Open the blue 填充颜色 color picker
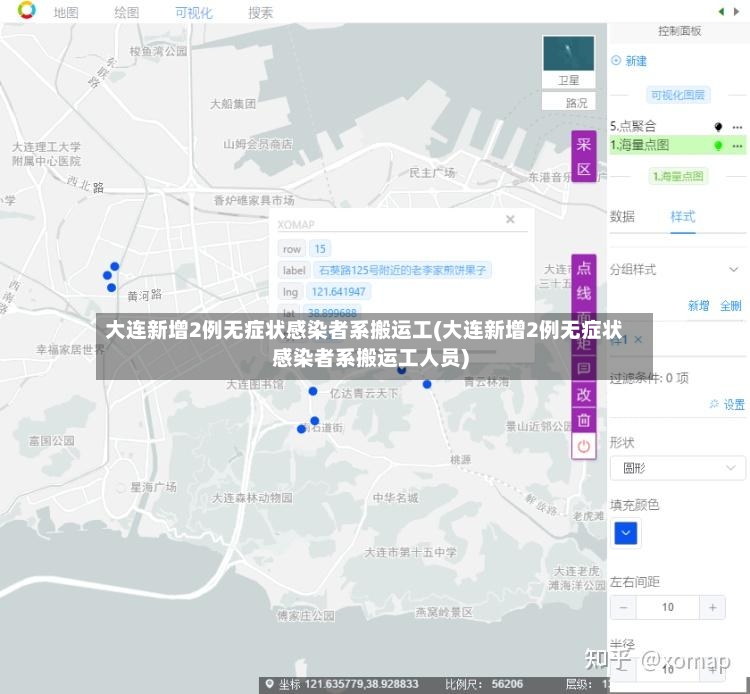750x694 pixels. [626, 533]
